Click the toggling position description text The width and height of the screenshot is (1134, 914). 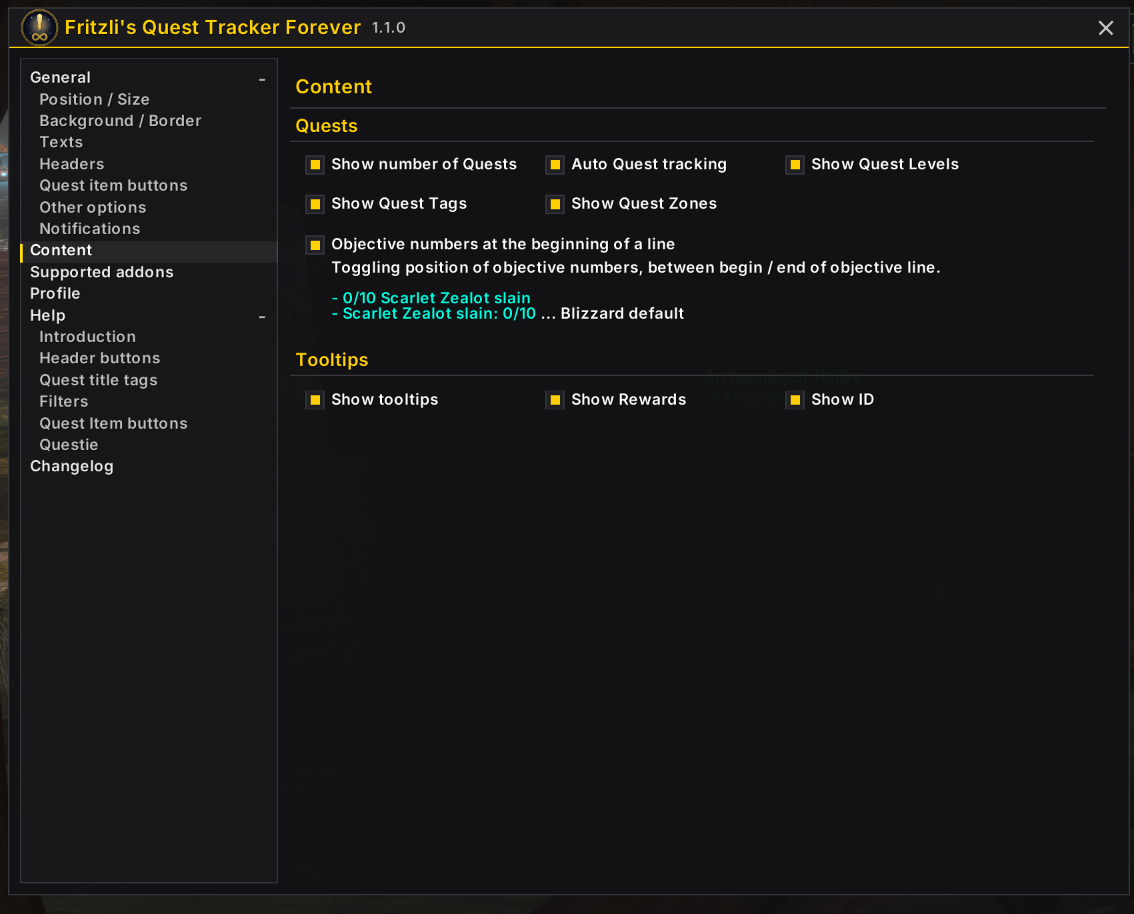[636, 268]
